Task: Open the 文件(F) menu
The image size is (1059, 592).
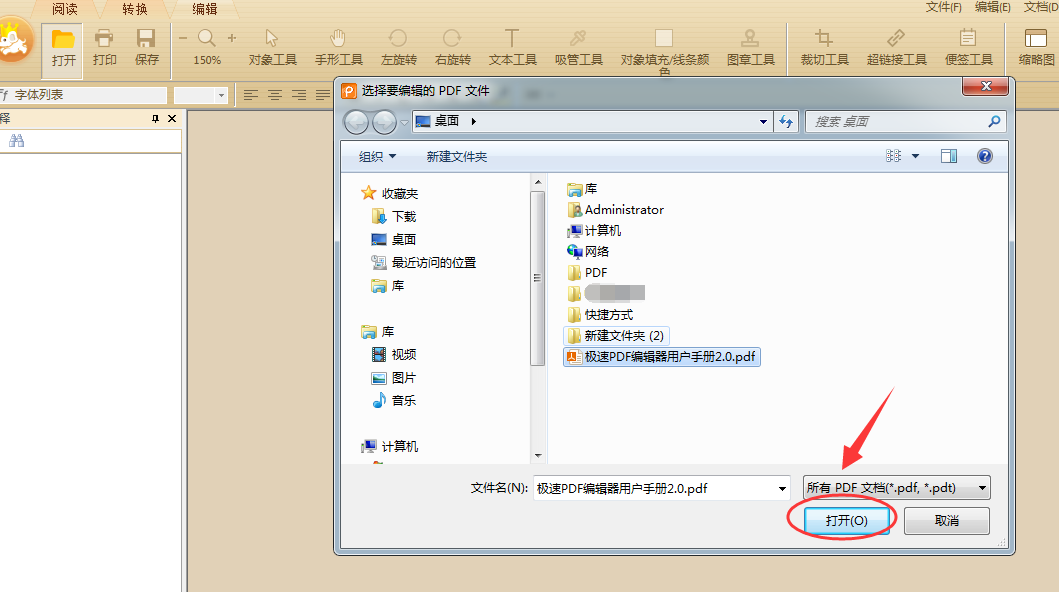Action: click(944, 7)
